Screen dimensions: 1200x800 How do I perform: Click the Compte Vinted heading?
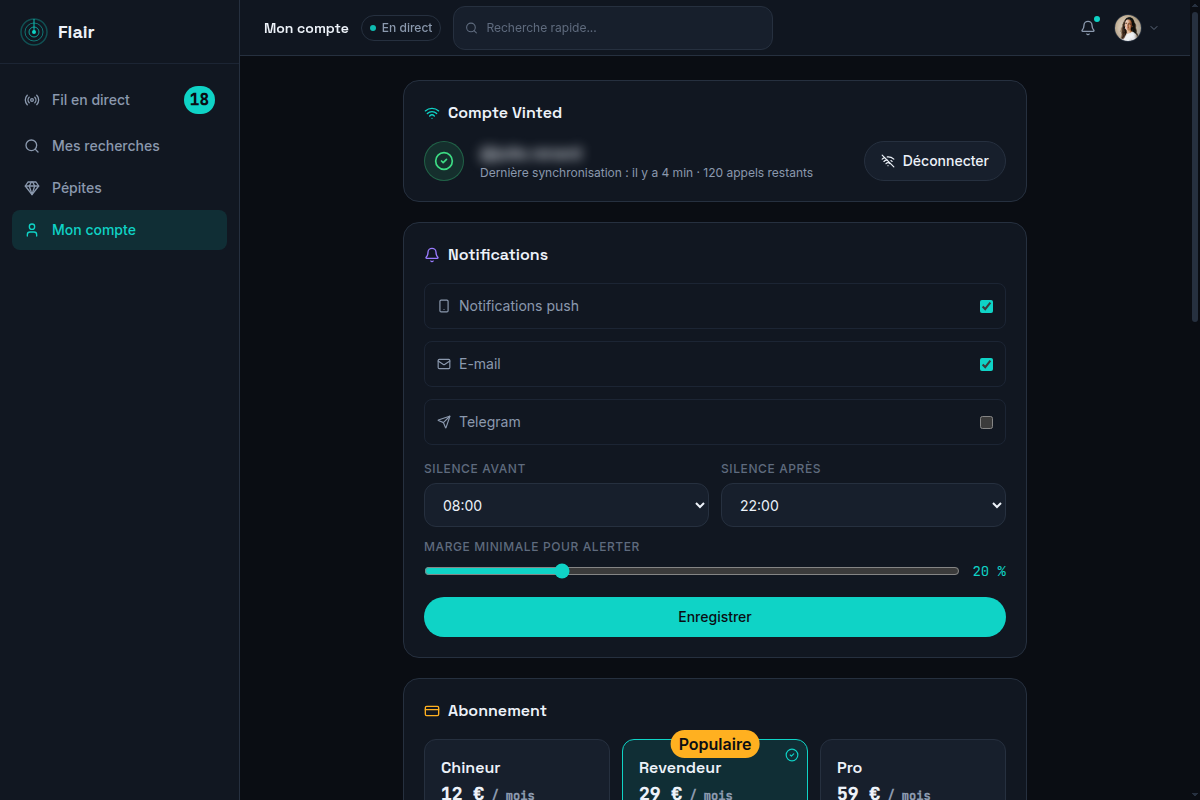[x=505, y=113]
